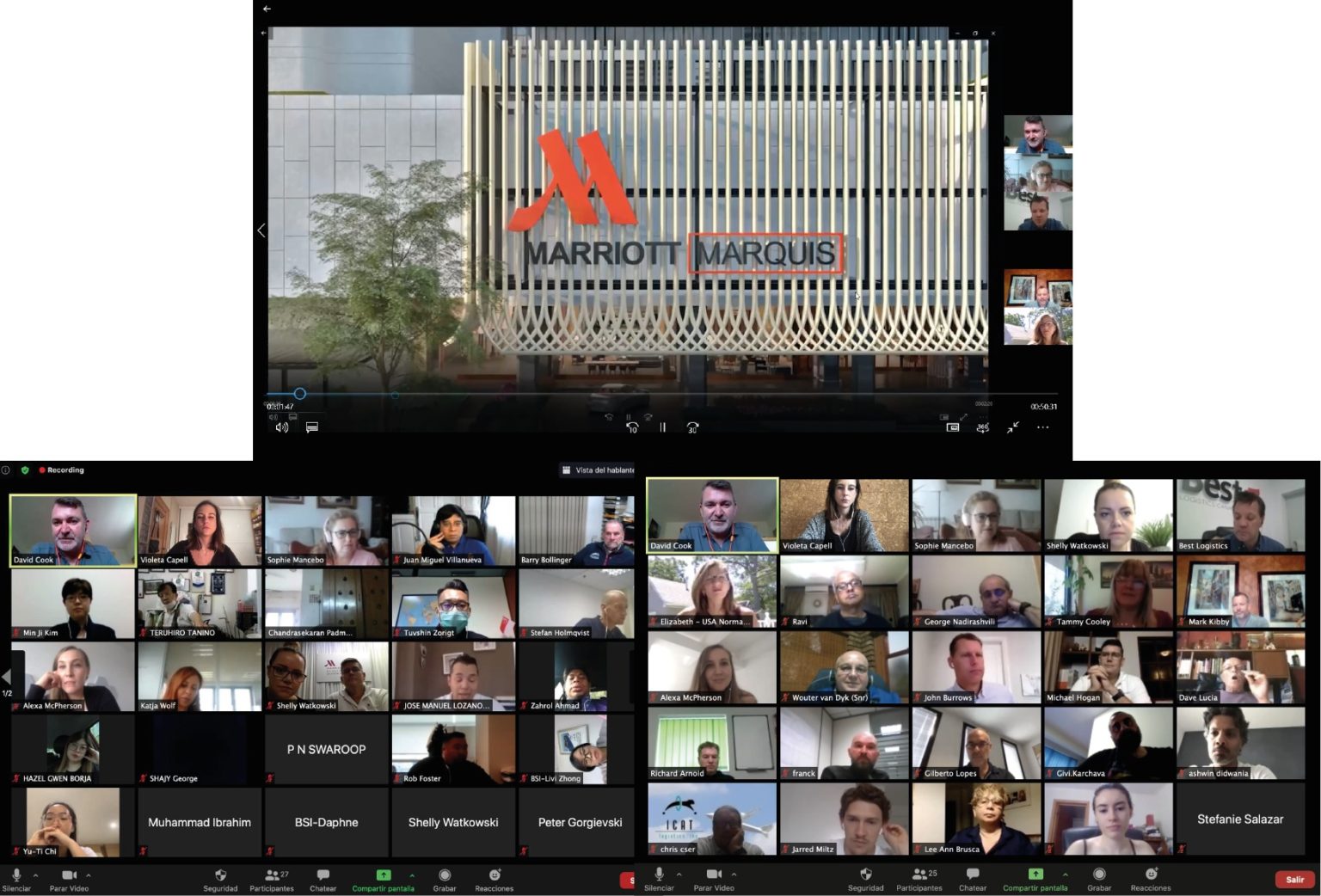The image size is (1321, 896).
Task: Select Muhammad Ibrahim participant tile
Action: tap(200, 822)
